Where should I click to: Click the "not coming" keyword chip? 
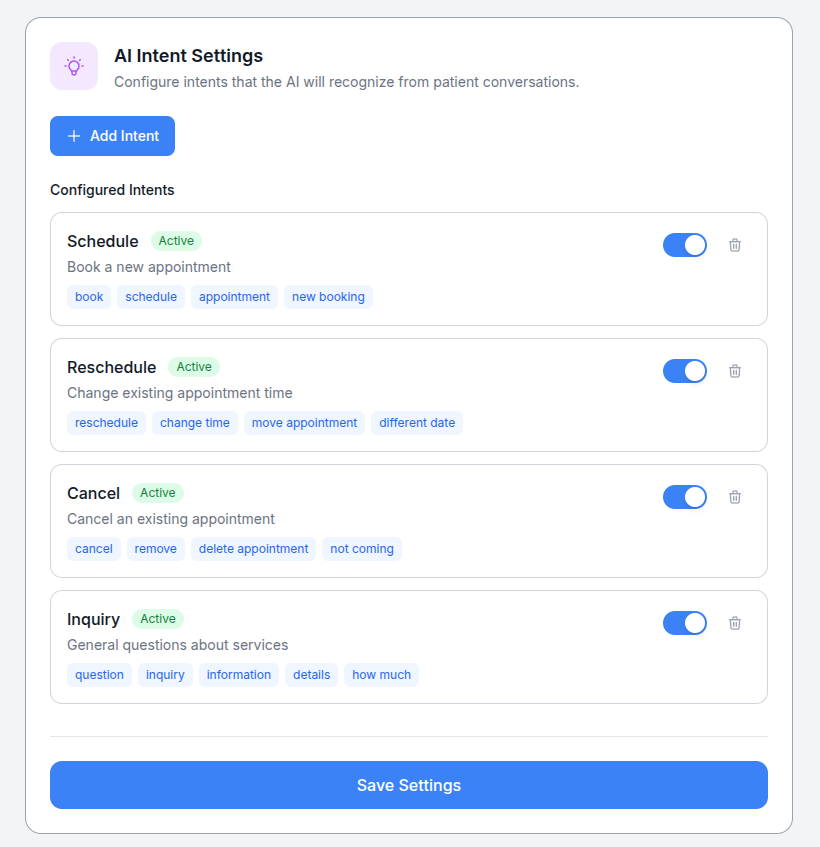click(361, 548)
